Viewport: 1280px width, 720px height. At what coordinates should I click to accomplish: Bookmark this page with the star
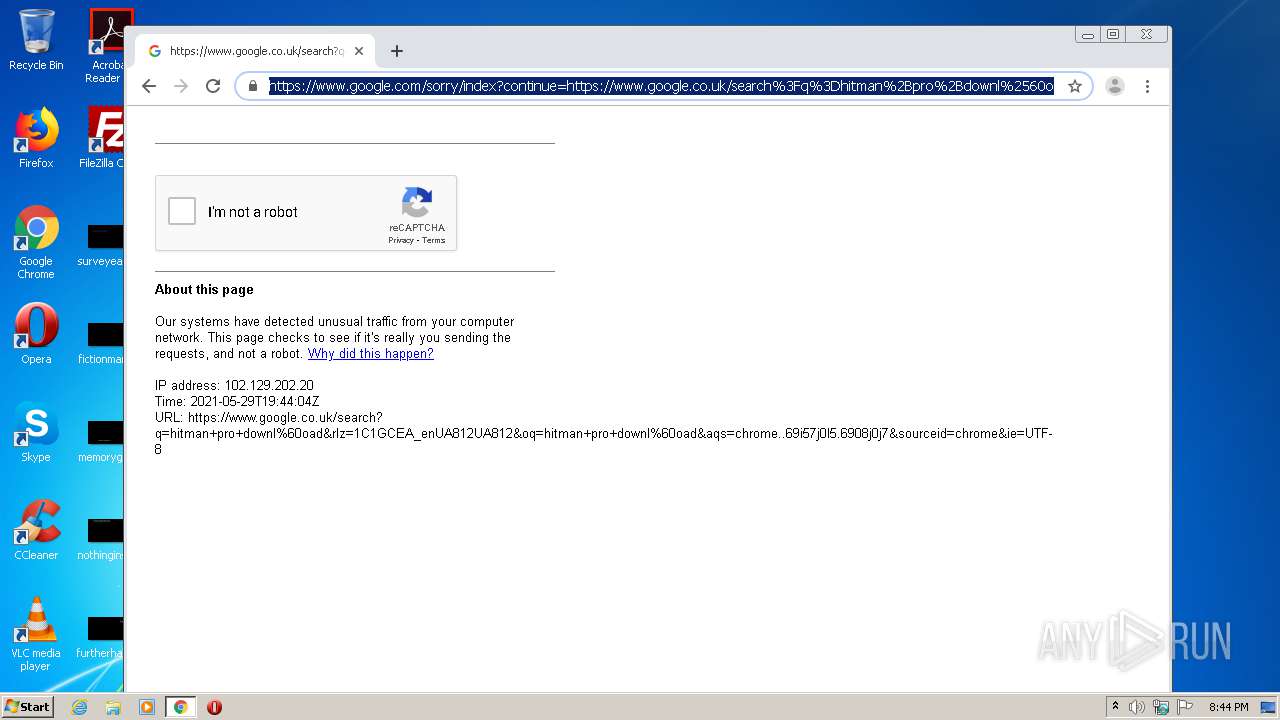pyautogui.click(x=1075, y=86)
